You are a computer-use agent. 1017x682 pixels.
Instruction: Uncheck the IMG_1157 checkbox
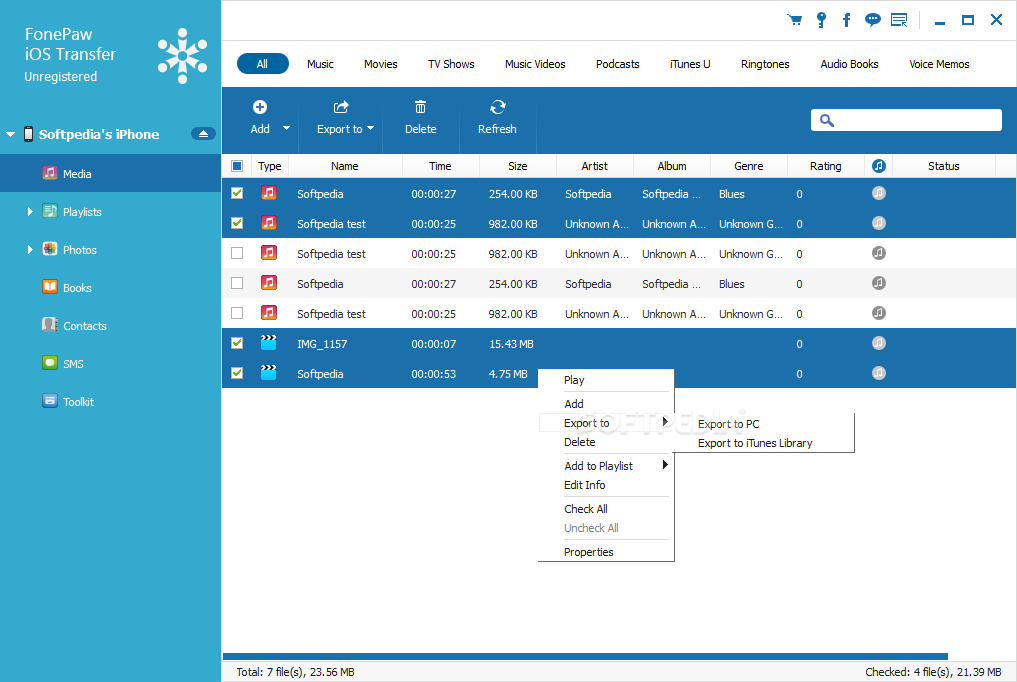click(x=237, y=343)
